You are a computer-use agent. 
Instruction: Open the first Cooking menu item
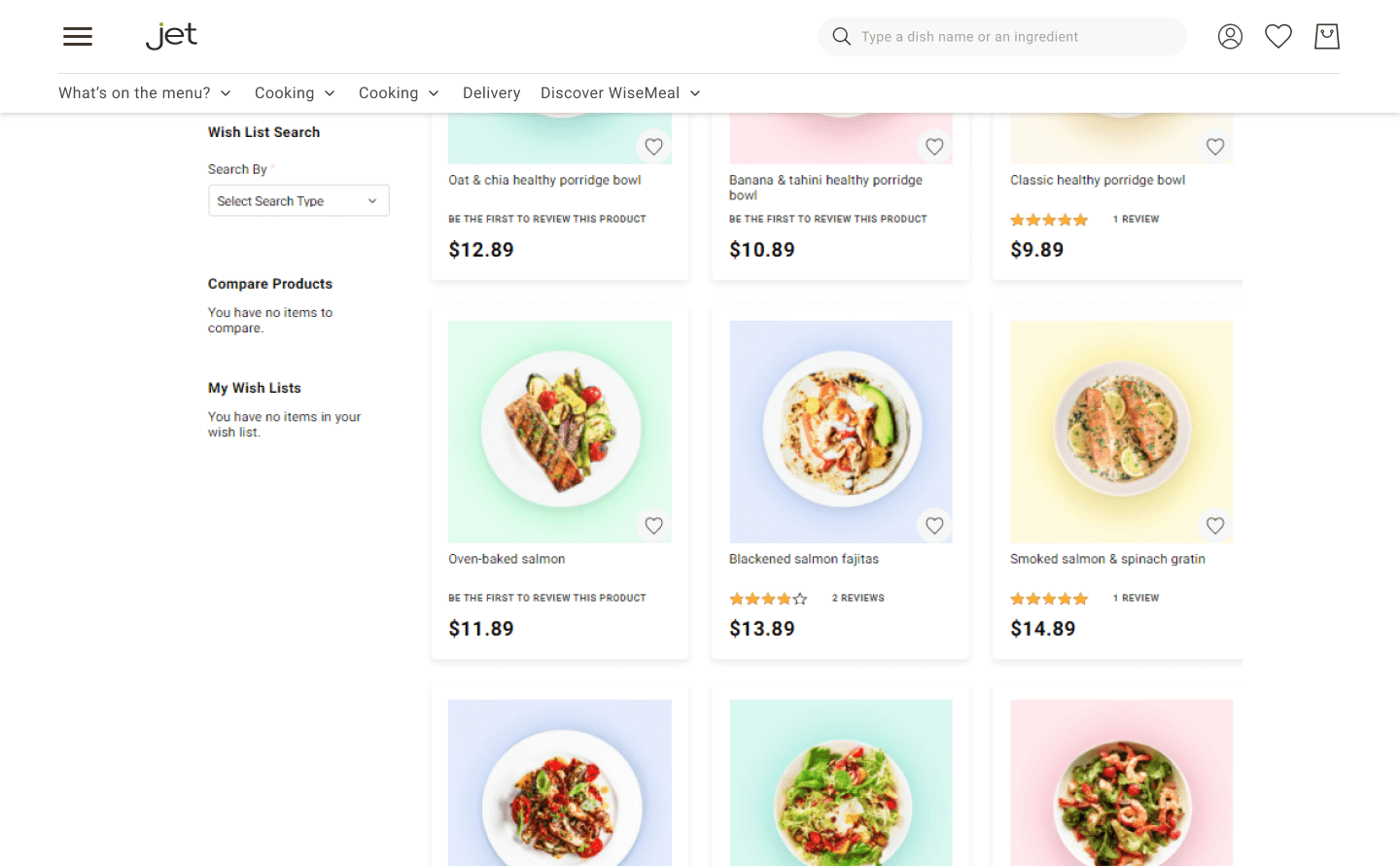click(295, 93)
